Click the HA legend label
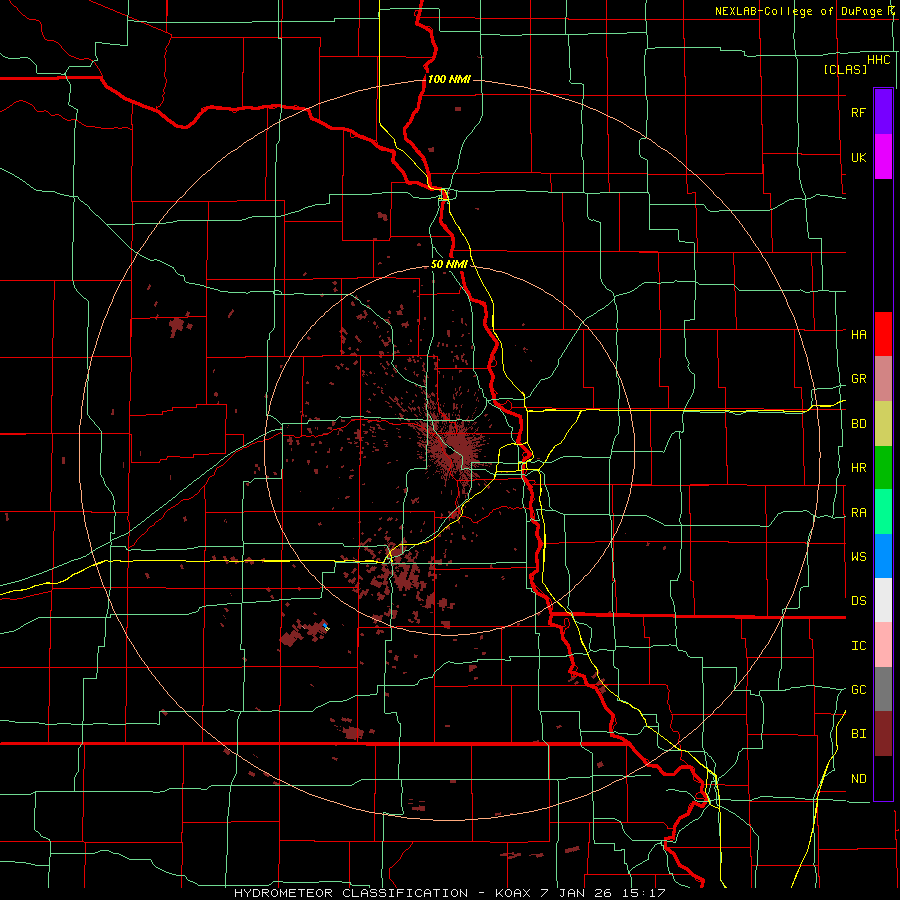 [x=858, y=334]
